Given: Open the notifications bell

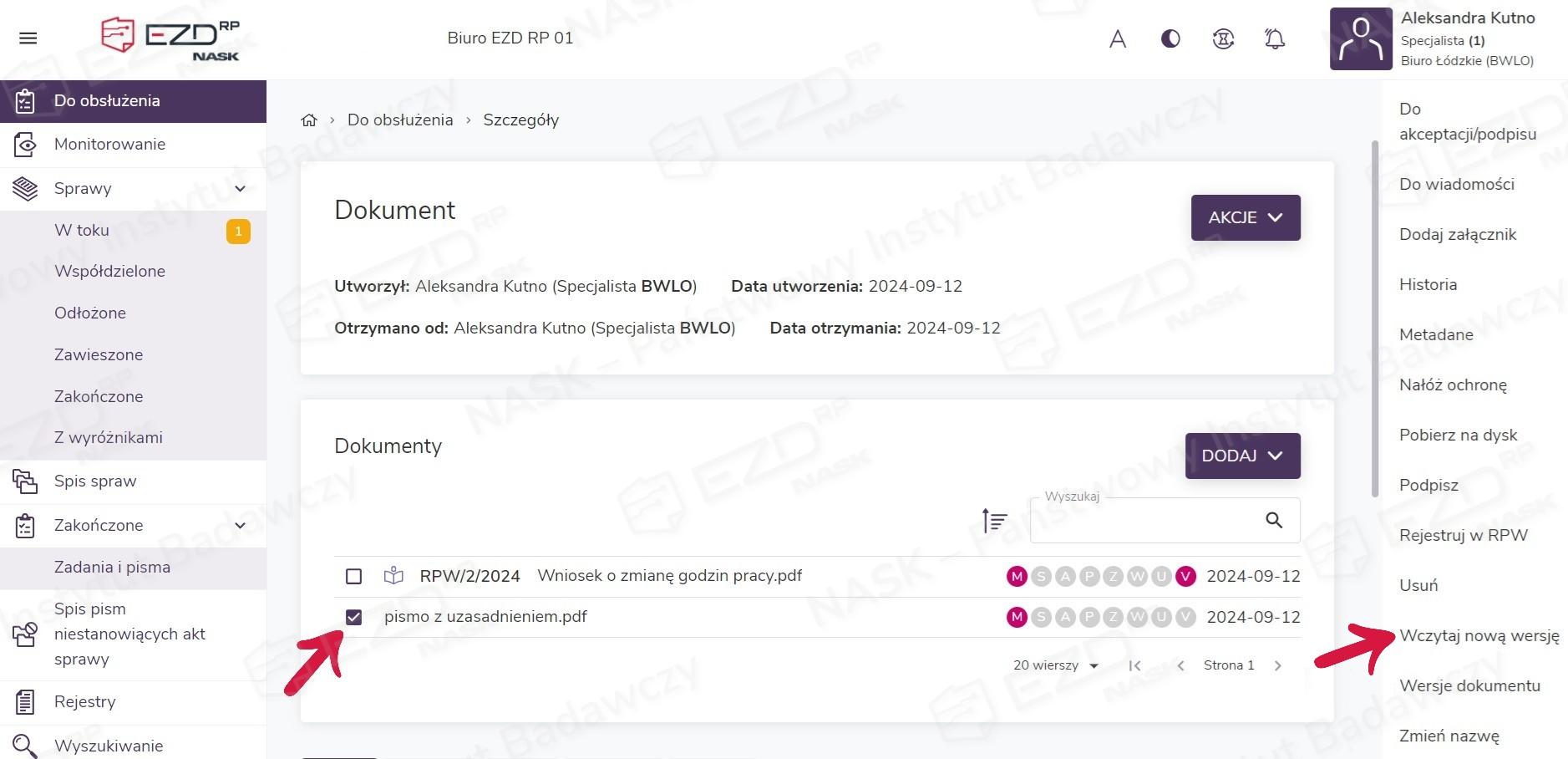Looking at the screenshot, I should (x=1275, y=38).
